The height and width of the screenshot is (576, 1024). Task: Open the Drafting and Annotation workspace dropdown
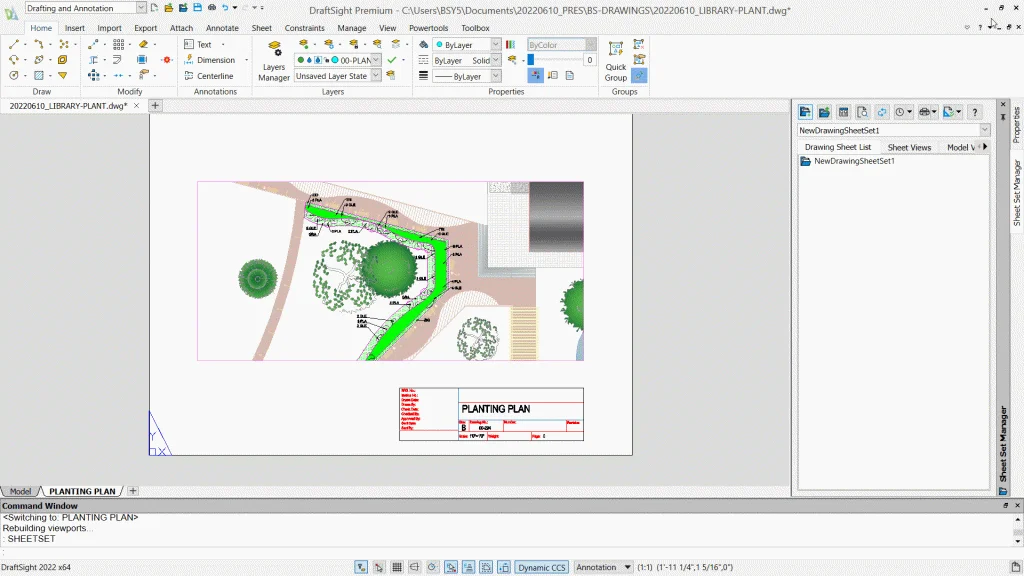point(140,8)
